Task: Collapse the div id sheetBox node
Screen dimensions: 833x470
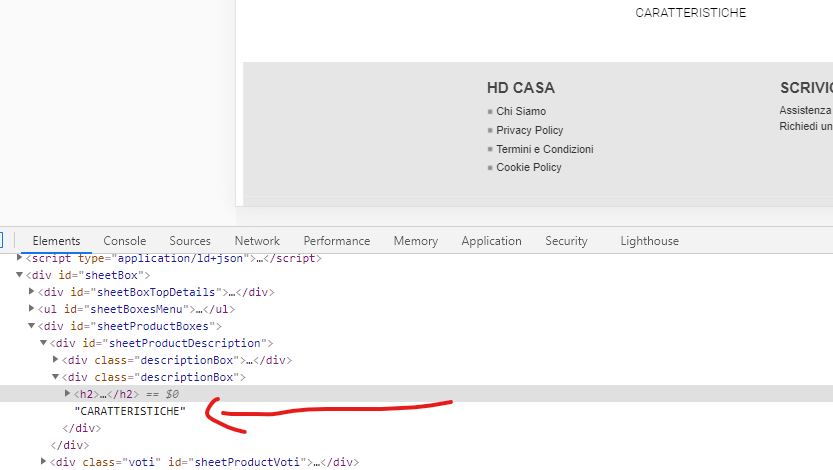Action: coord(20,275)
